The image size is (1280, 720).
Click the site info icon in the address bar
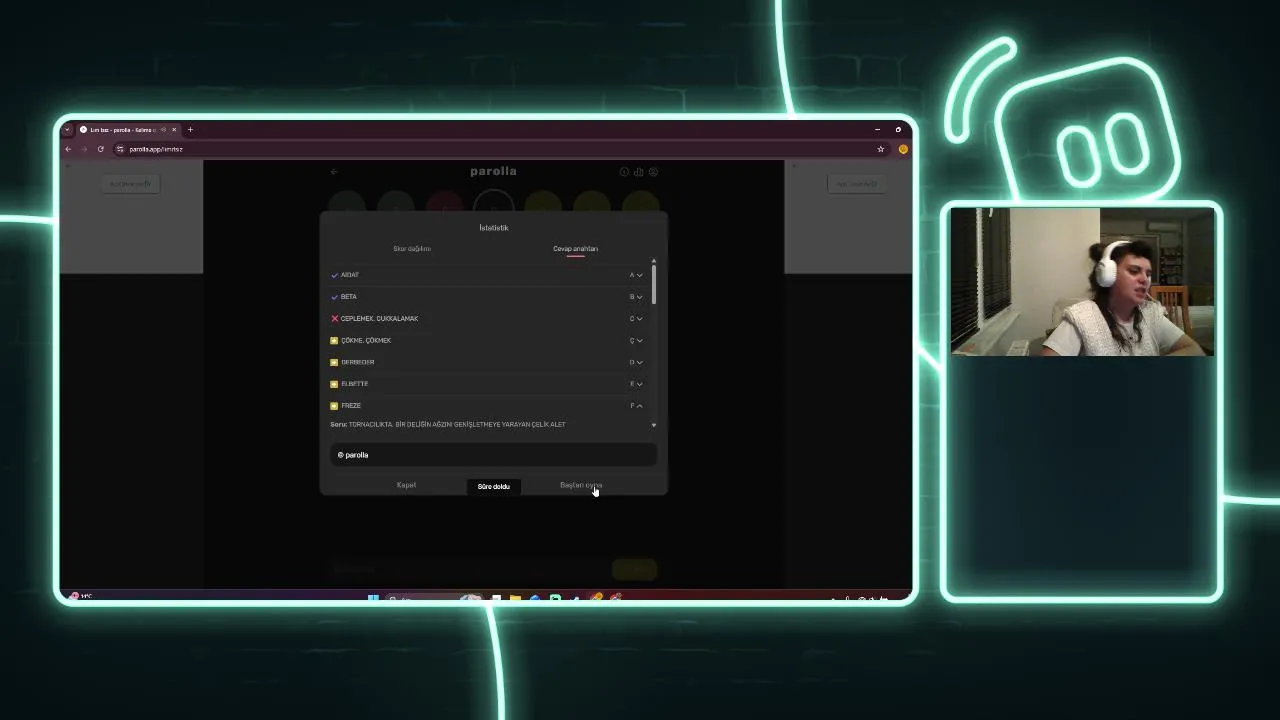pos(120,149)
